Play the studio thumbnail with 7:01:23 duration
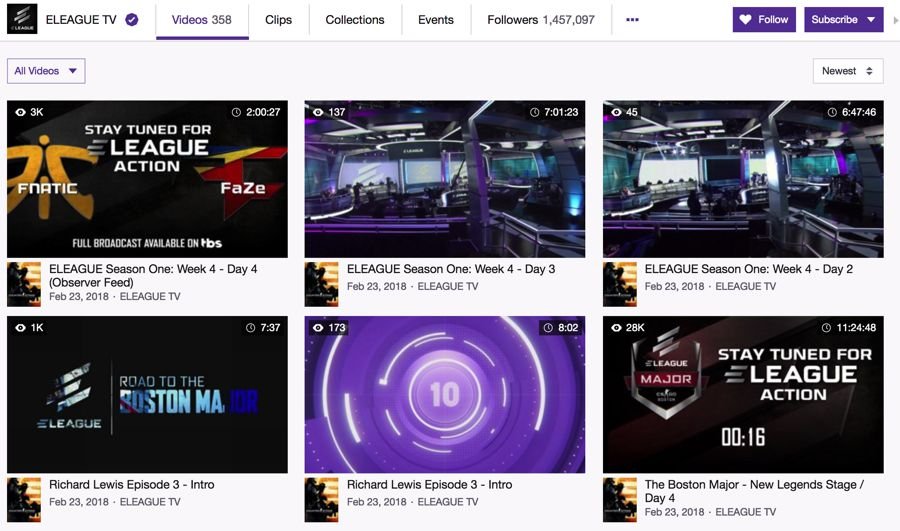The width and height of the screenshot is (900, 531). click(445, 179)
